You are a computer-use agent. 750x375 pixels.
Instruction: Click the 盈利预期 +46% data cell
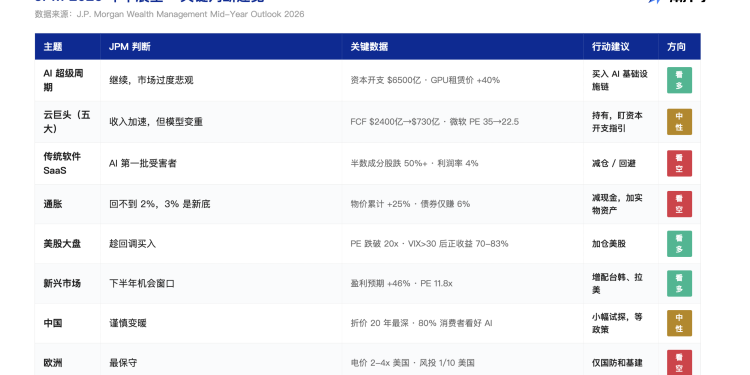[463, 284]
